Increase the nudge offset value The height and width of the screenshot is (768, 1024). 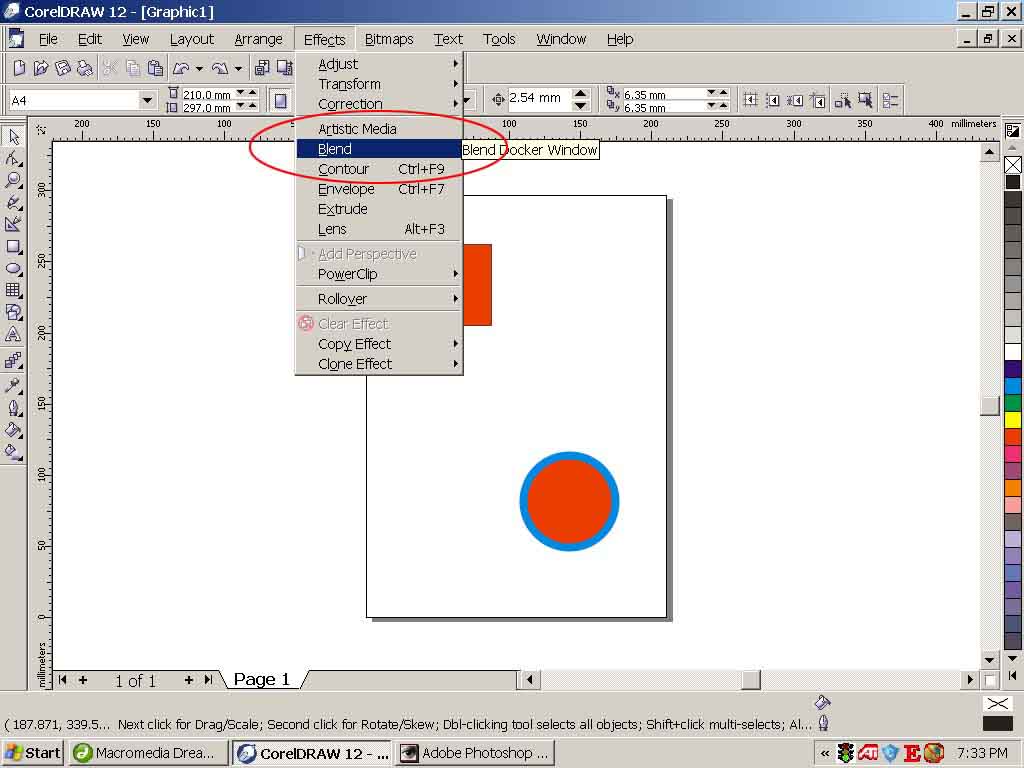coord(581,93)
